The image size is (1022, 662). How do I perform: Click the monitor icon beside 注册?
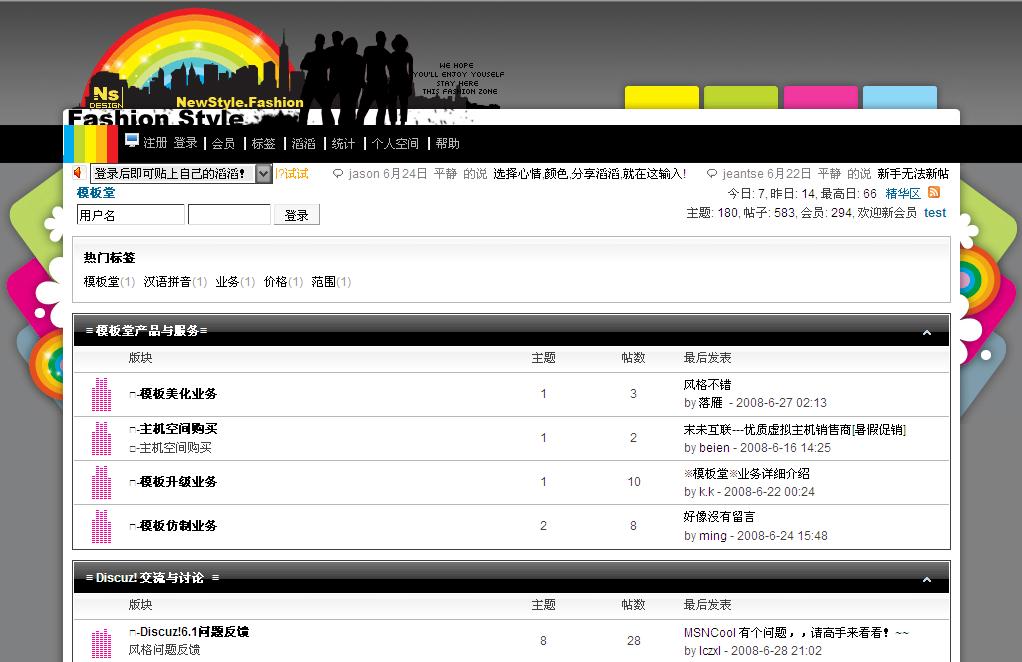click(132, 140)
